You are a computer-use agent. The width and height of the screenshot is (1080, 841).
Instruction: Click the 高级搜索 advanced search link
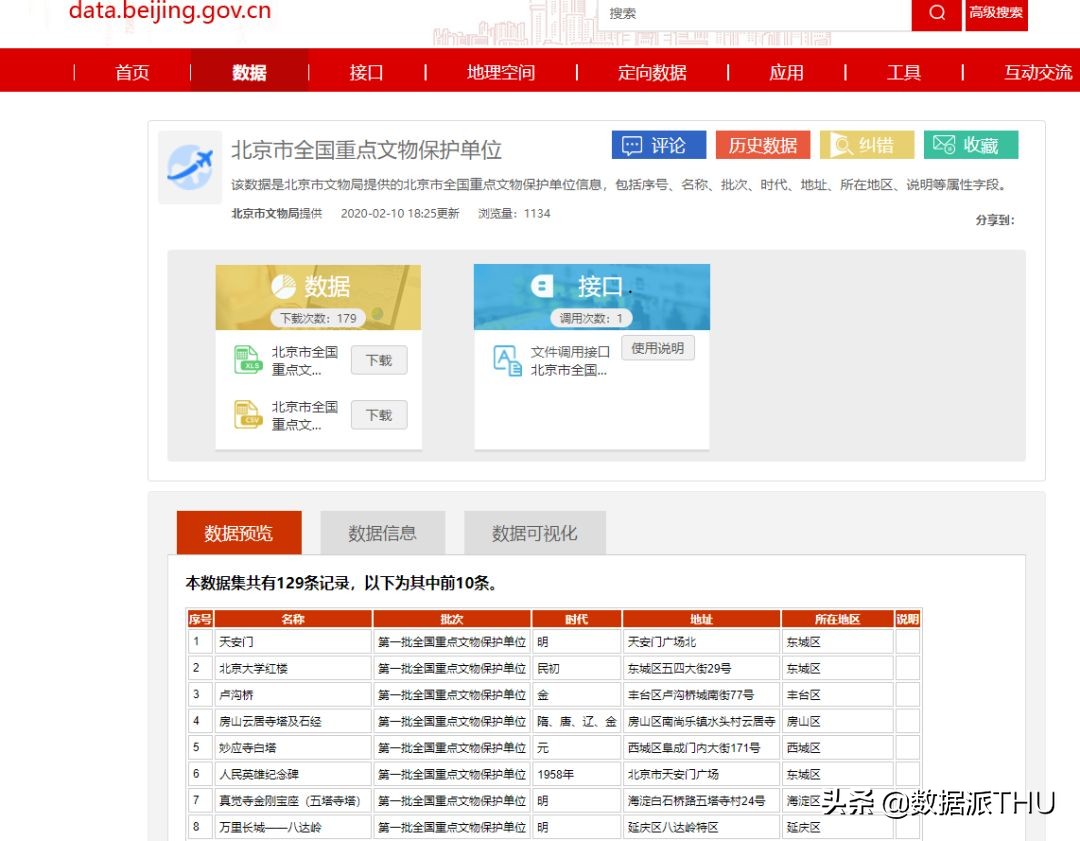tap(996, 15)
